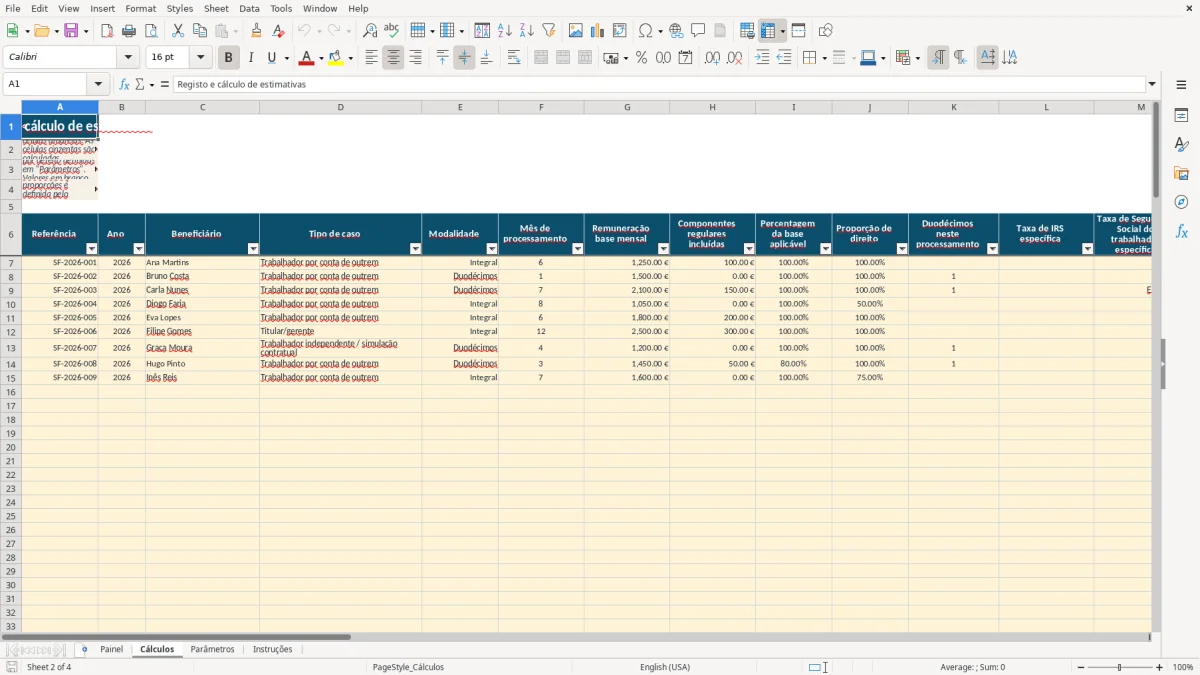Screen dimensions: 1200x675
Task: Open the Beneficiário column filter dropdown
Action: coord(253,249)
